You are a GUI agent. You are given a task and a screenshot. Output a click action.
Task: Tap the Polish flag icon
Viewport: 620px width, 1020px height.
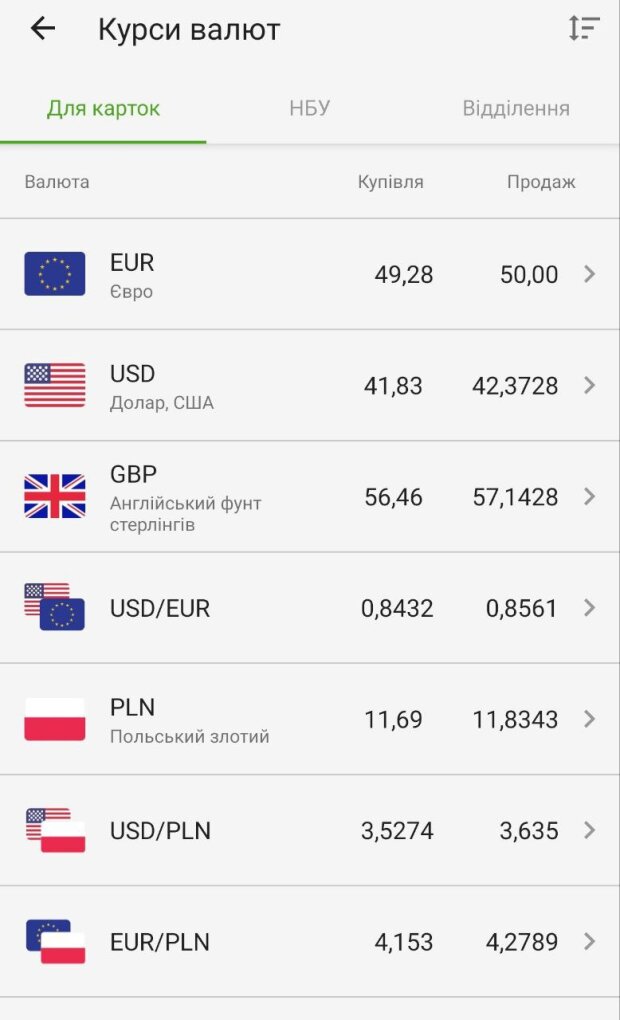pyautogui.click(x=55, y=719)
